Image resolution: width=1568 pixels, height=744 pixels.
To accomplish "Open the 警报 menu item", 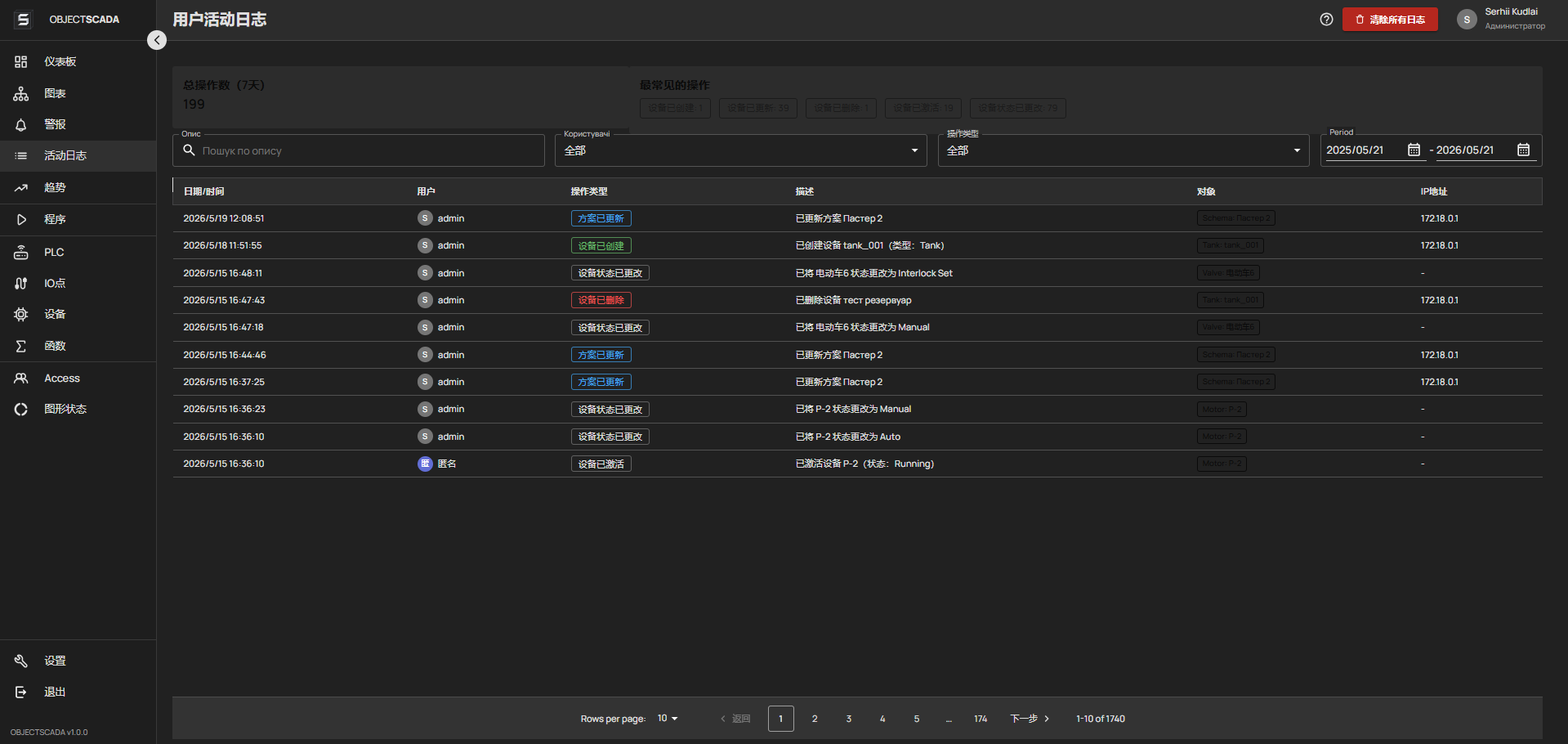I will (78, 124).
